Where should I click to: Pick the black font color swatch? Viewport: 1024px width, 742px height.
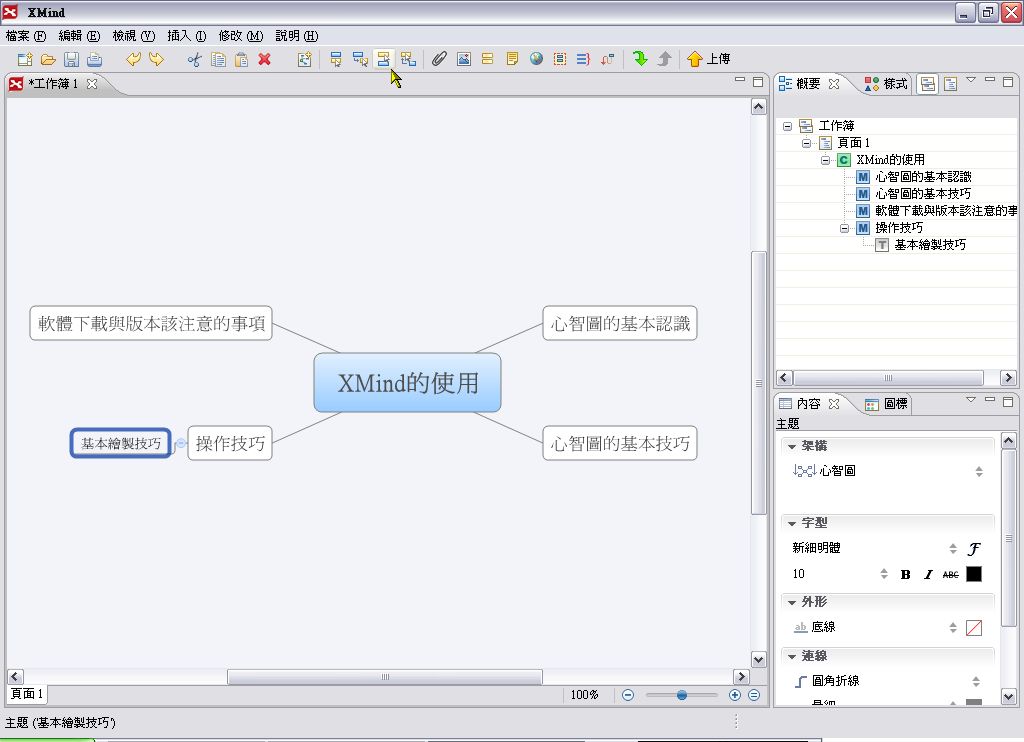point(974,574)
